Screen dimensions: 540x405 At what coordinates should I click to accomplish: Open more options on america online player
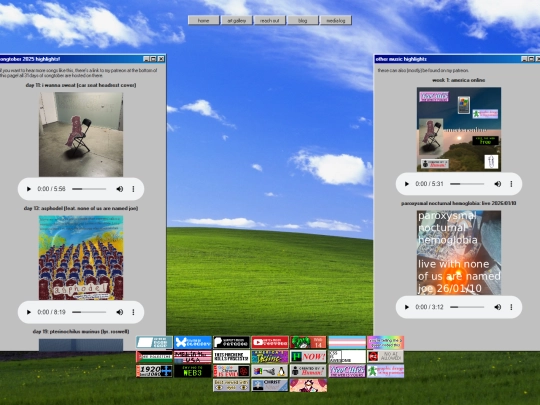pos(511,184)
